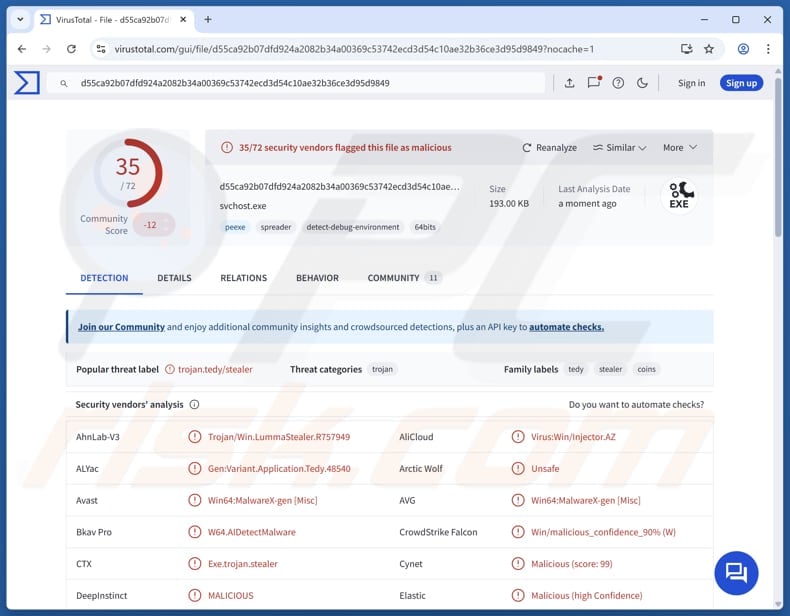
Task: Click the tedy family label chip
Action: point(576,369)
